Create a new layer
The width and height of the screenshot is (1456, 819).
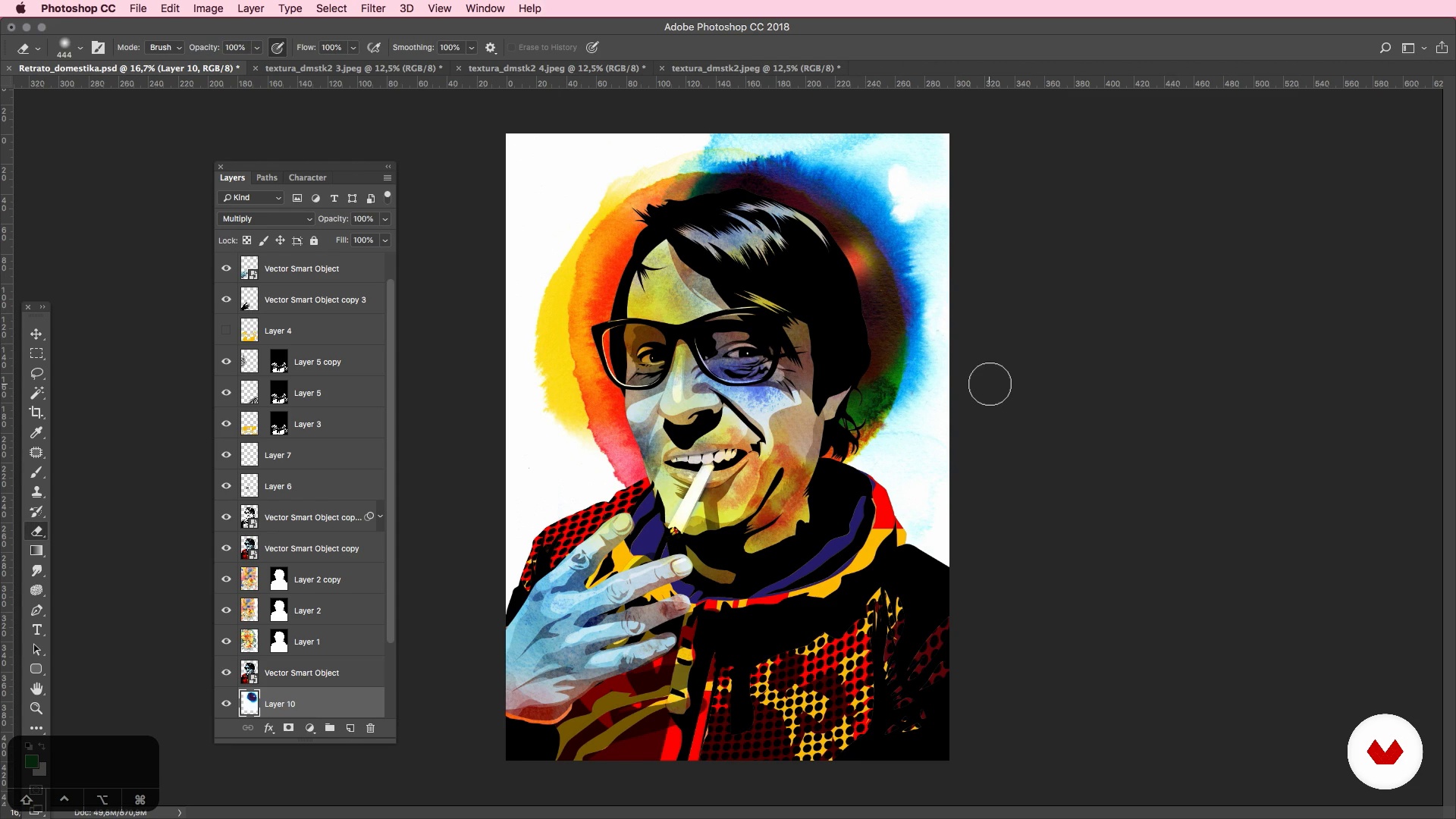click(350, 728)
